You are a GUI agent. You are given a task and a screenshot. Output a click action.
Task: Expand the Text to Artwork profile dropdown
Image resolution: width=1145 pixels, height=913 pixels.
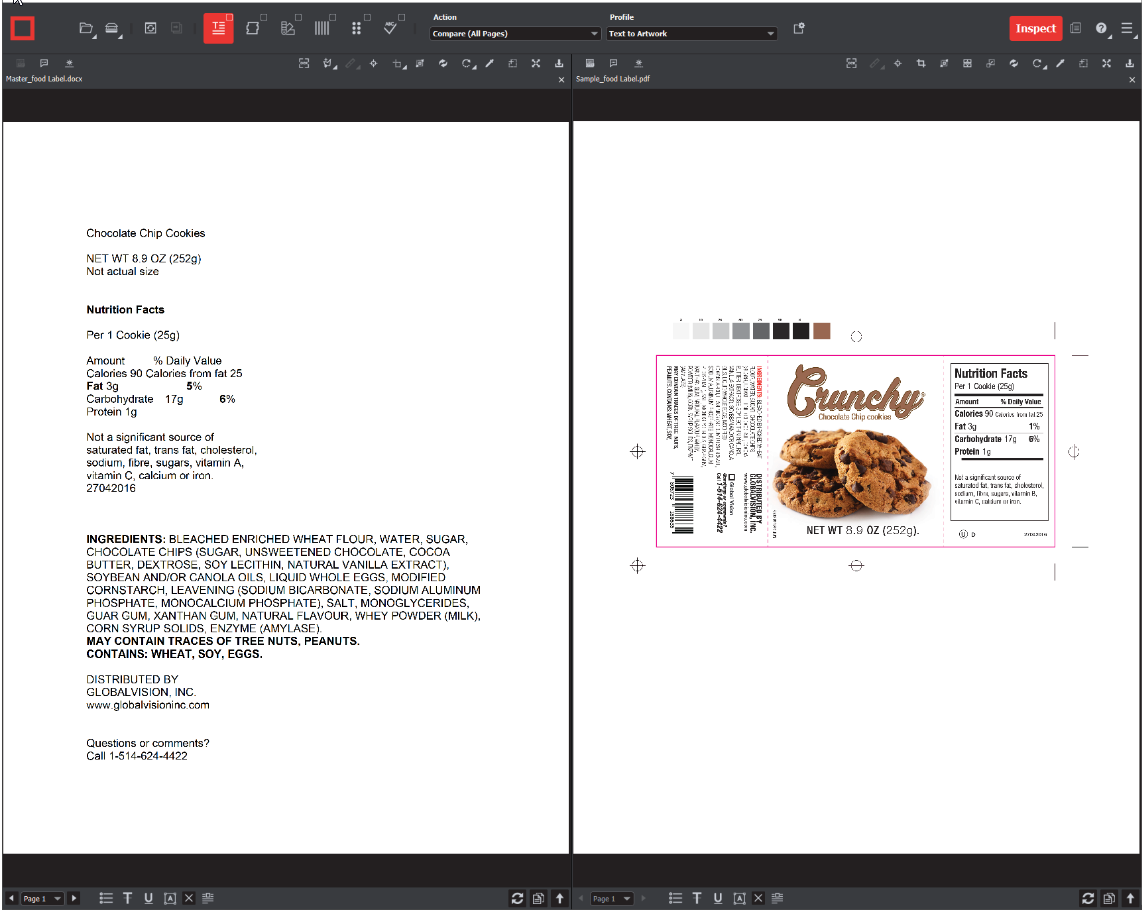tap(692, 34)
